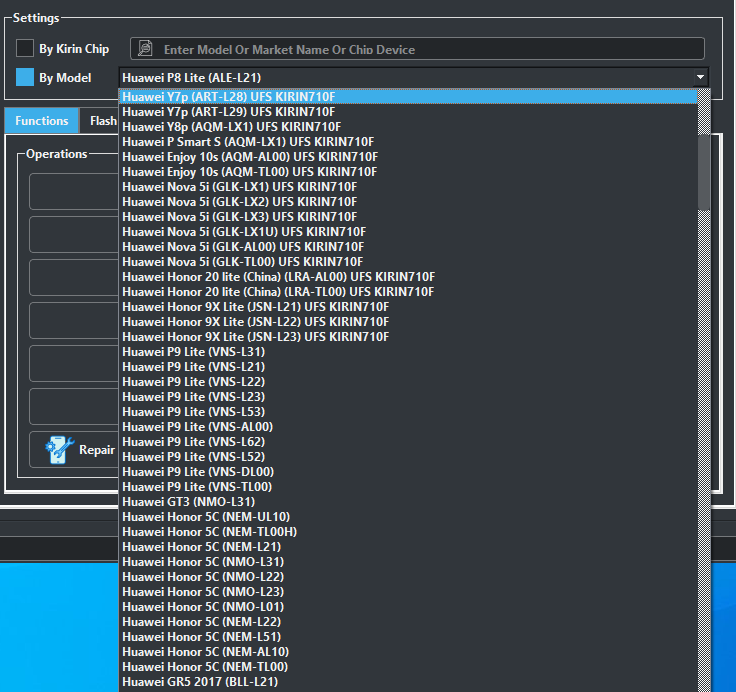Pick Huawei Honor 5C (NEM-UL10)

coord(408,517)
